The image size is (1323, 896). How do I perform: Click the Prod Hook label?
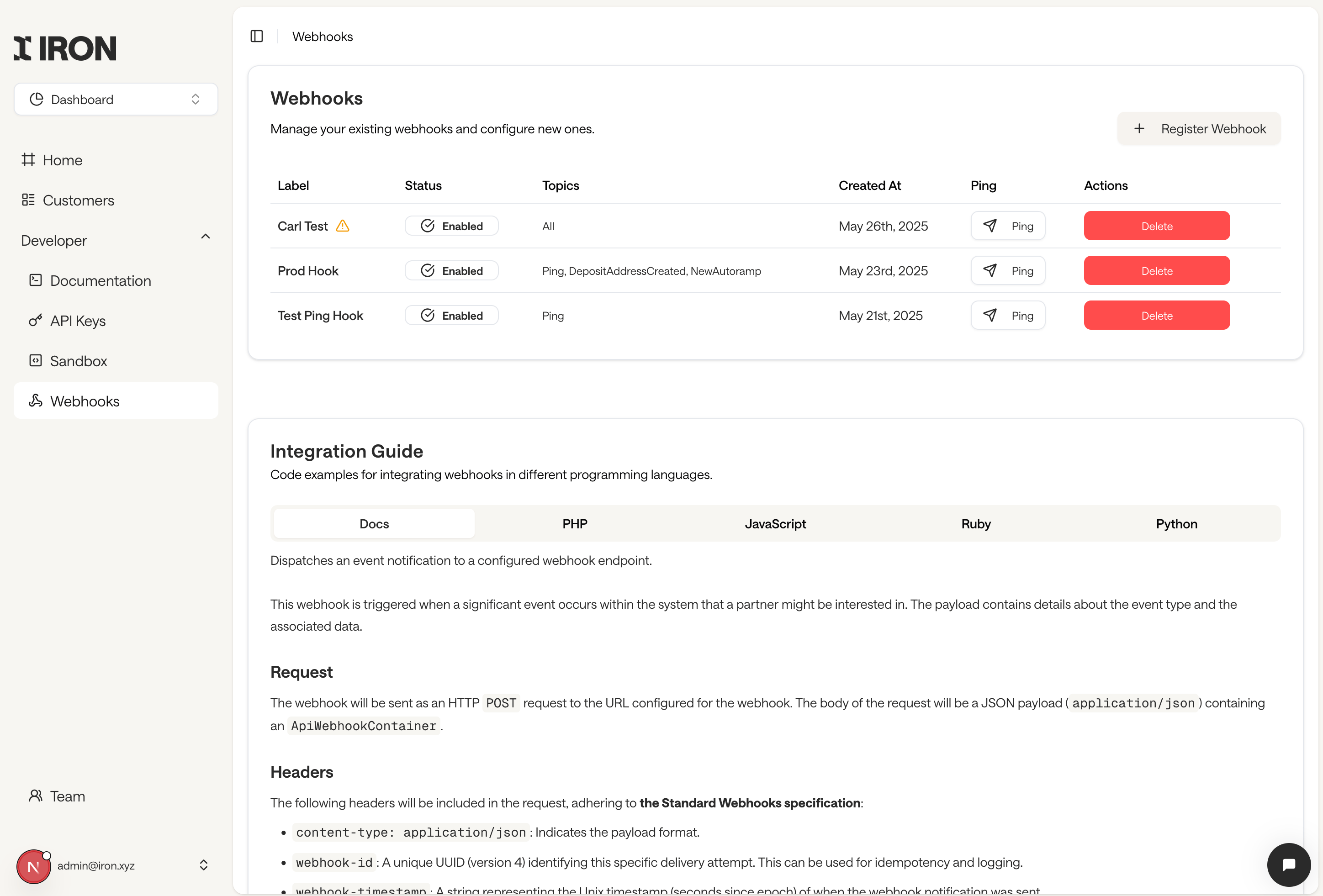(308, 271)
